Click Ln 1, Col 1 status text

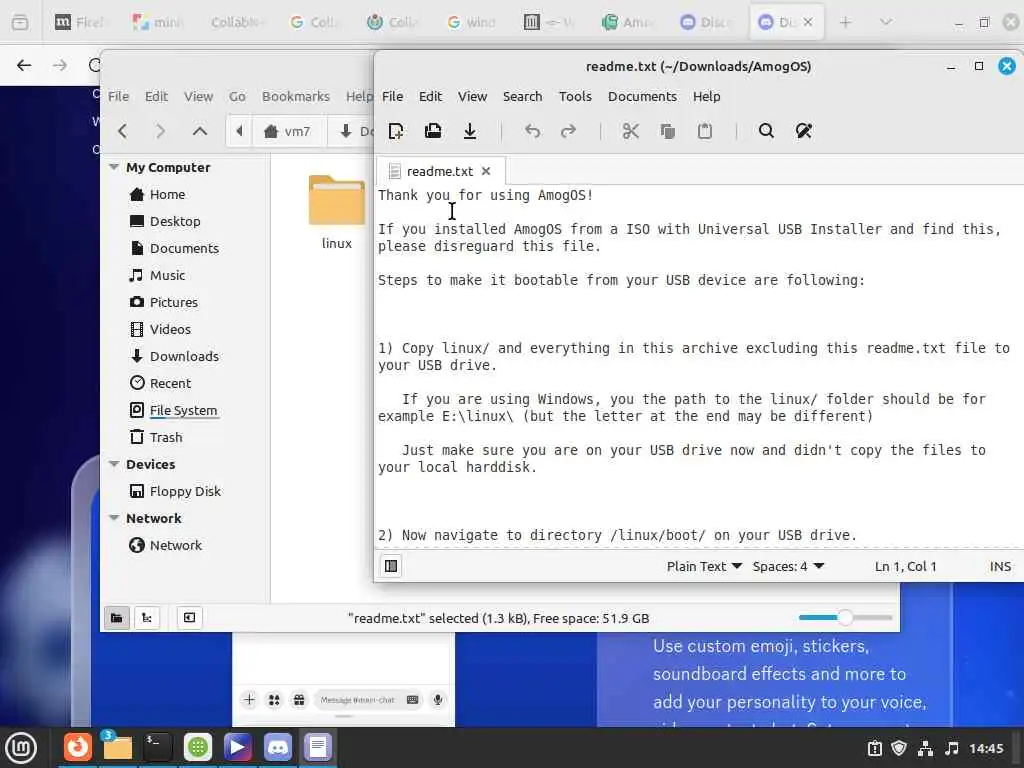905,566
